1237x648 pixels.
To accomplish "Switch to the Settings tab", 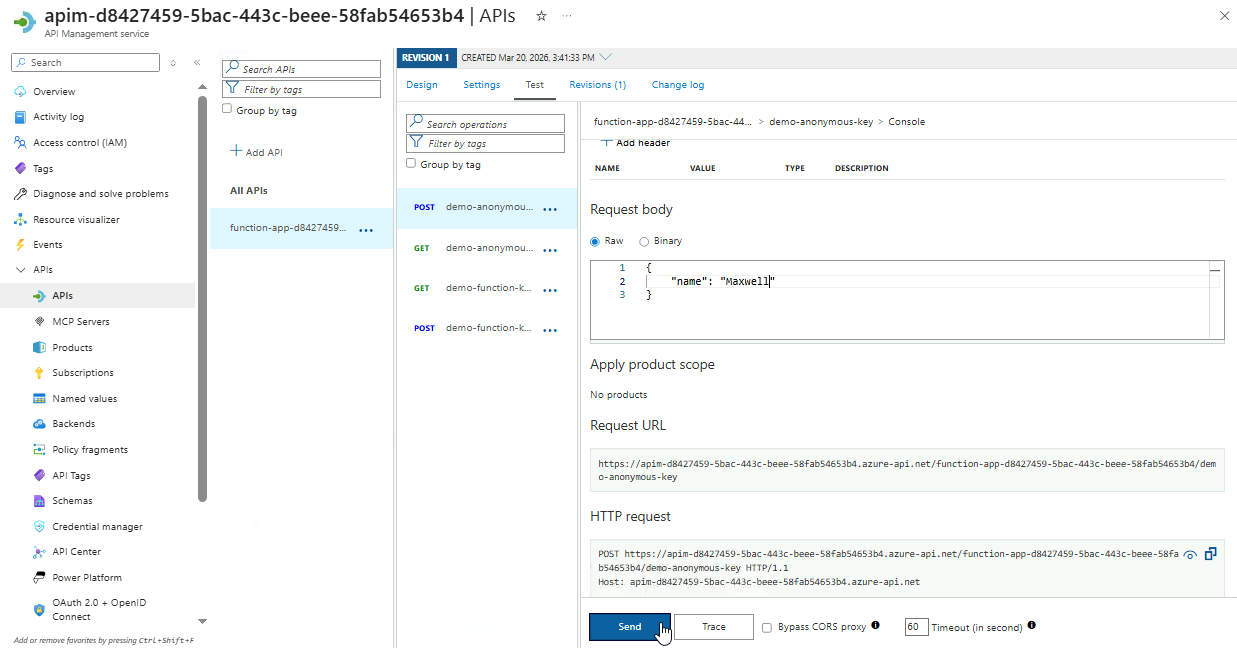I will coord(481,85).
